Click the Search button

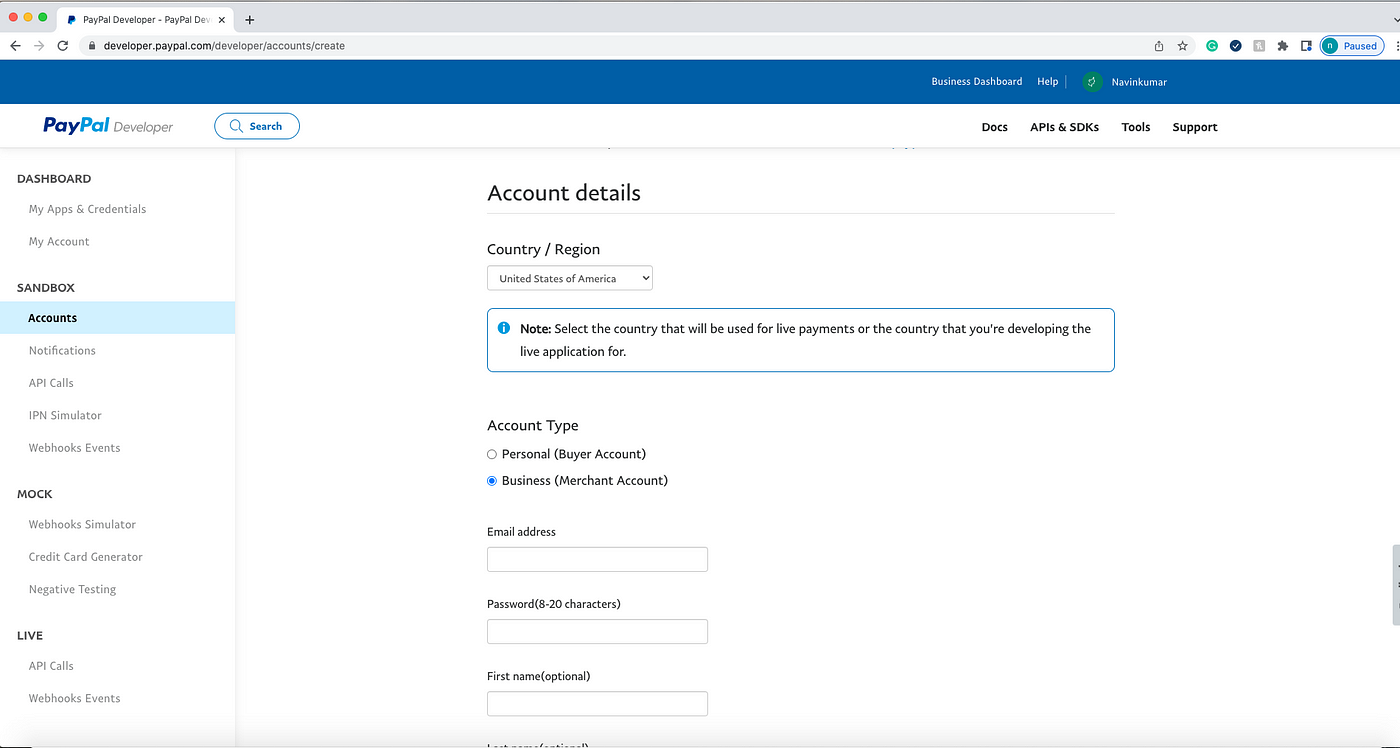257,126
